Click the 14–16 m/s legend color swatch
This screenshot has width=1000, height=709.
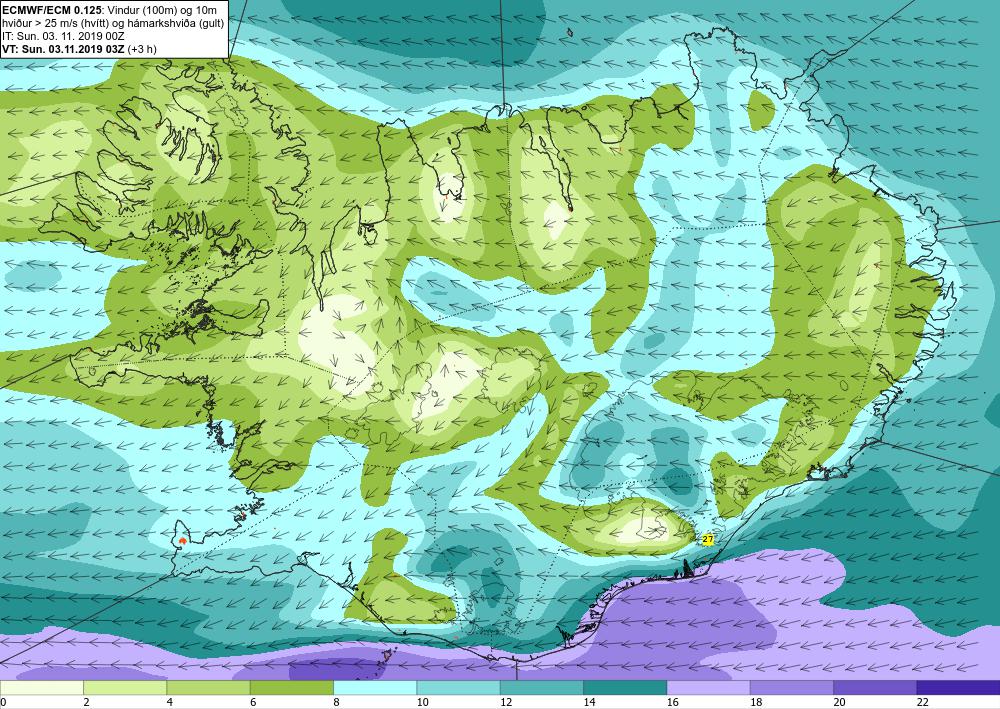[x=625, y=687]
